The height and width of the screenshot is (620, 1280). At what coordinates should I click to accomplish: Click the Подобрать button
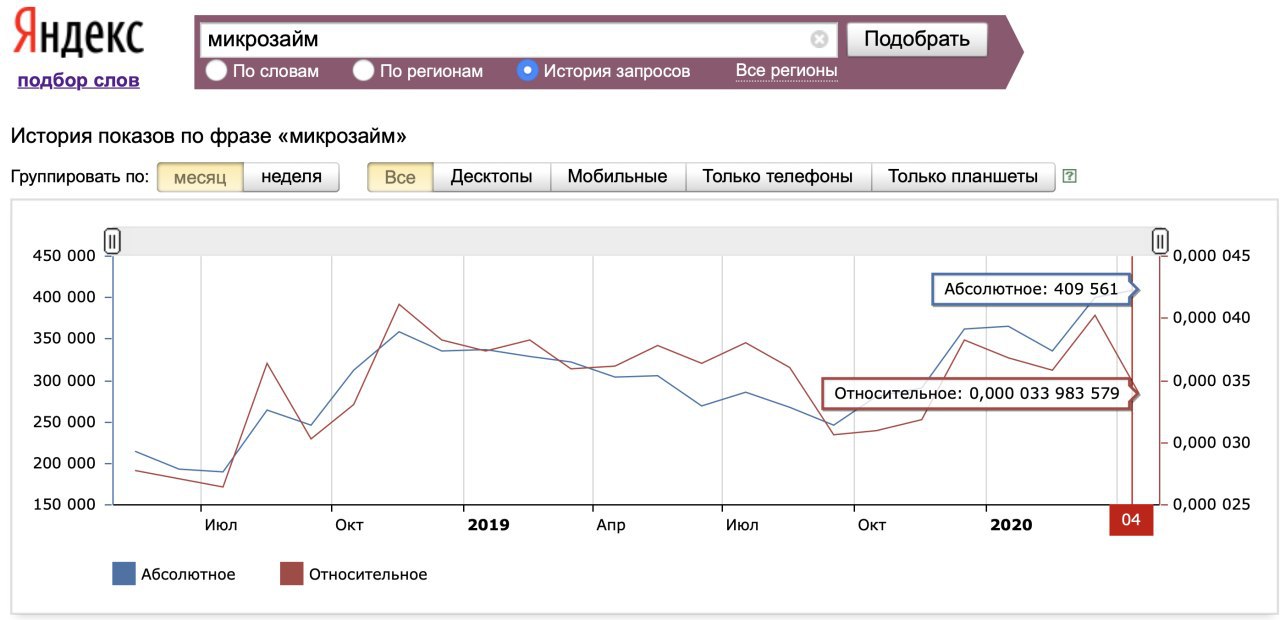pos(917,40)
